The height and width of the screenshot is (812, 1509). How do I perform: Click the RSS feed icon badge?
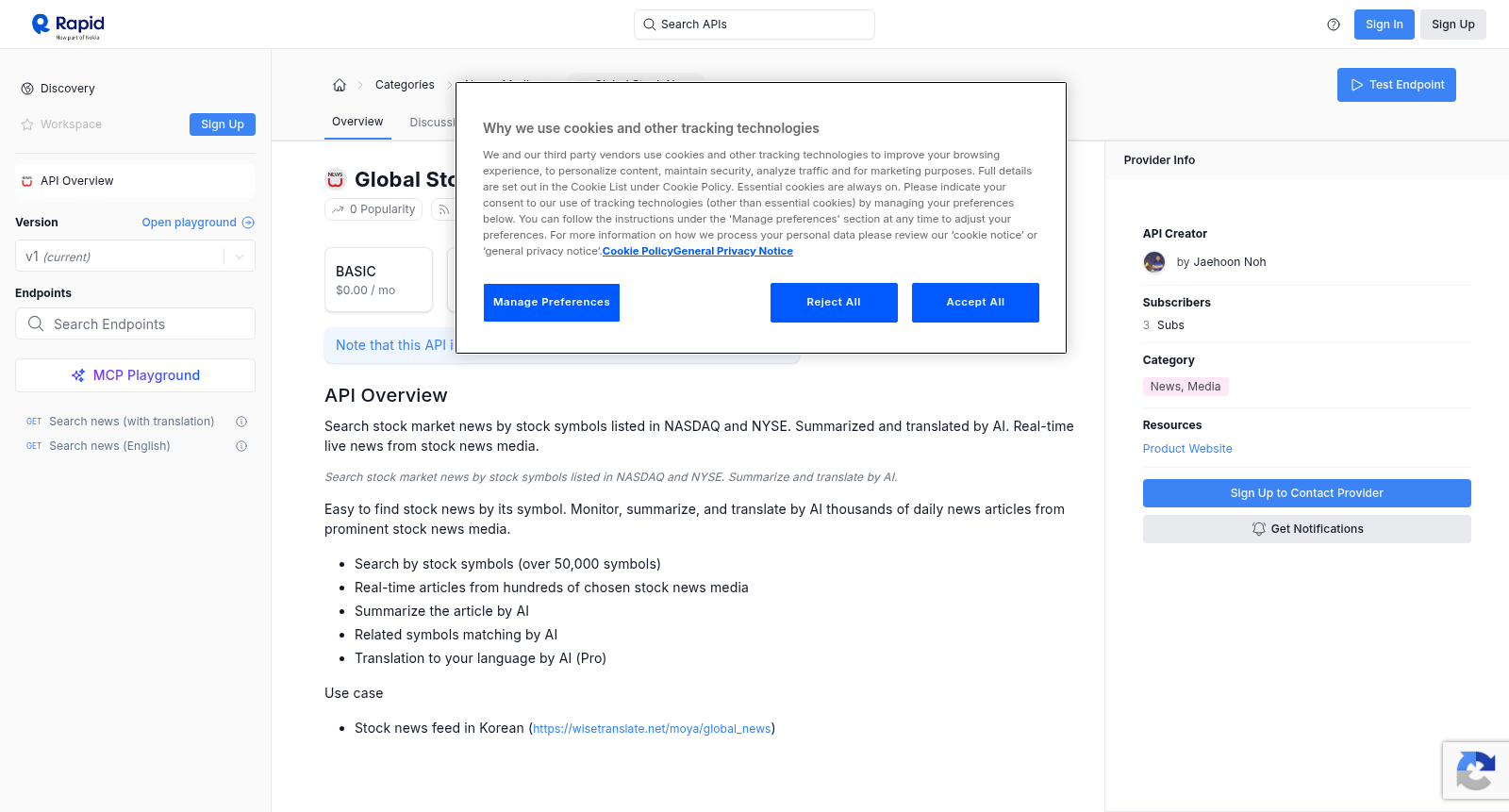[x=443, y=209]
